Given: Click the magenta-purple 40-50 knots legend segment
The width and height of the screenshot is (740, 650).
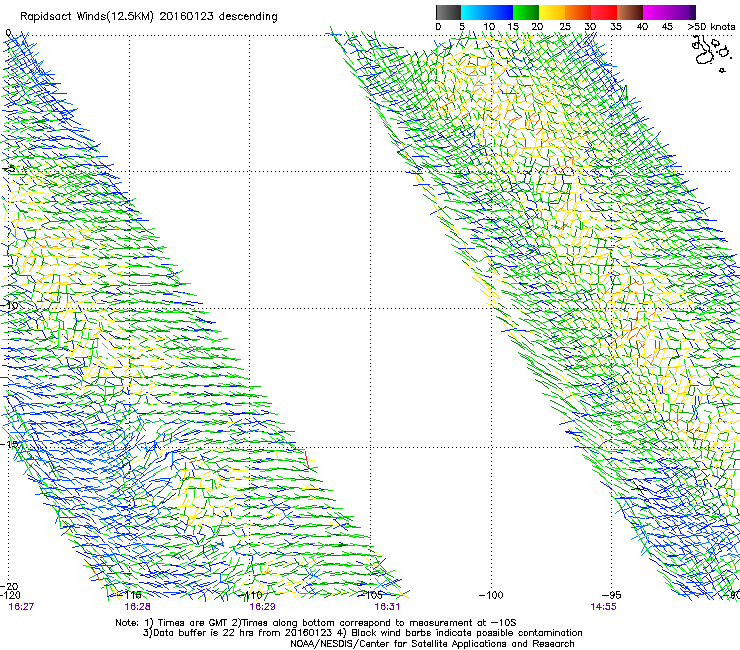Looking at the screenshot, I should [x=669, y=12].
